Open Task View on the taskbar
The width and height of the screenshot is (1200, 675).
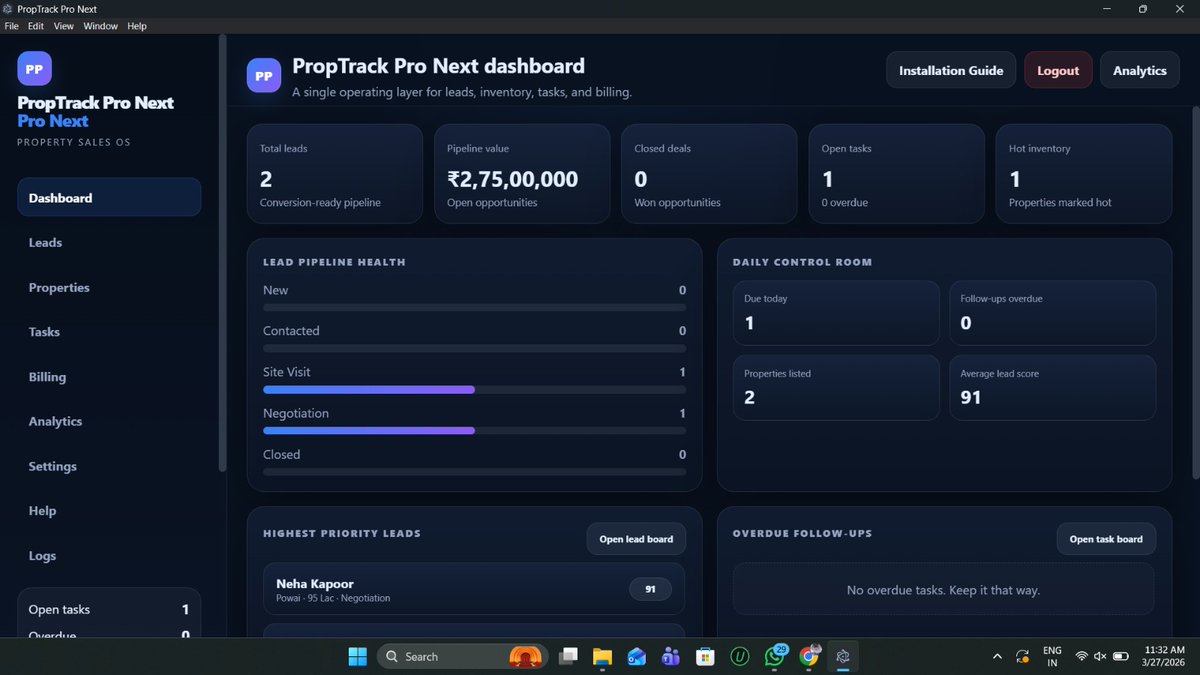(568, 656)
